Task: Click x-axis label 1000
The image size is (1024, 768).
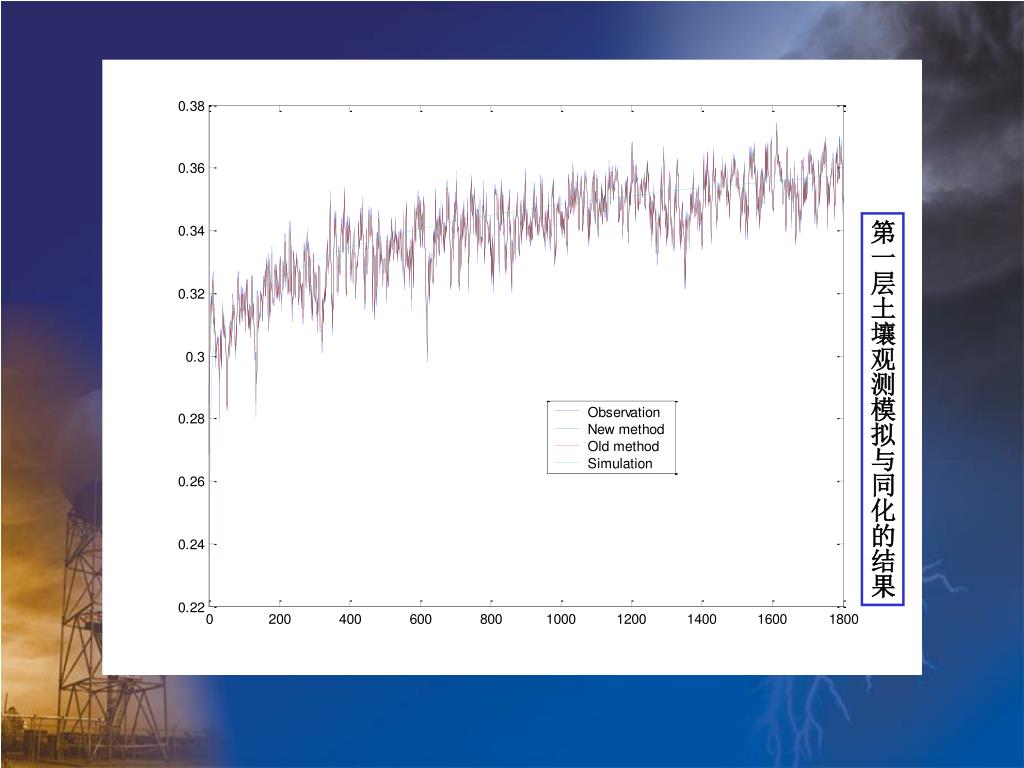Action: (x=561, y=619)
